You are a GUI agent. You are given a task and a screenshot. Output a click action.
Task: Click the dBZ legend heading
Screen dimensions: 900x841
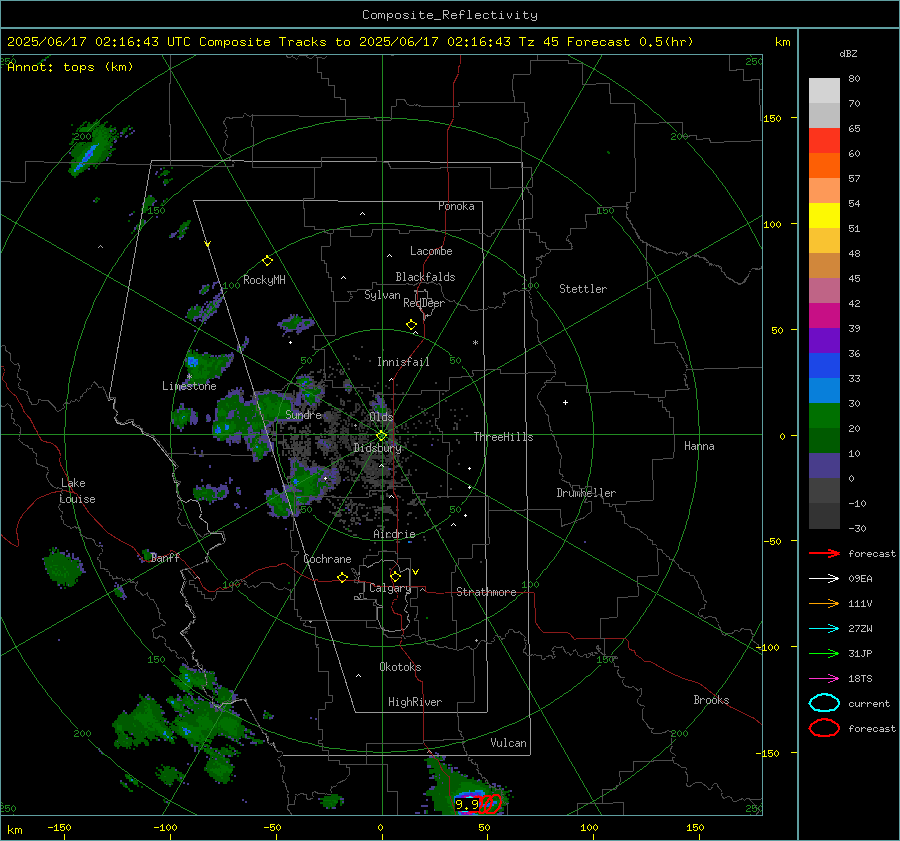pyautogui.click(x=848, y=54)
